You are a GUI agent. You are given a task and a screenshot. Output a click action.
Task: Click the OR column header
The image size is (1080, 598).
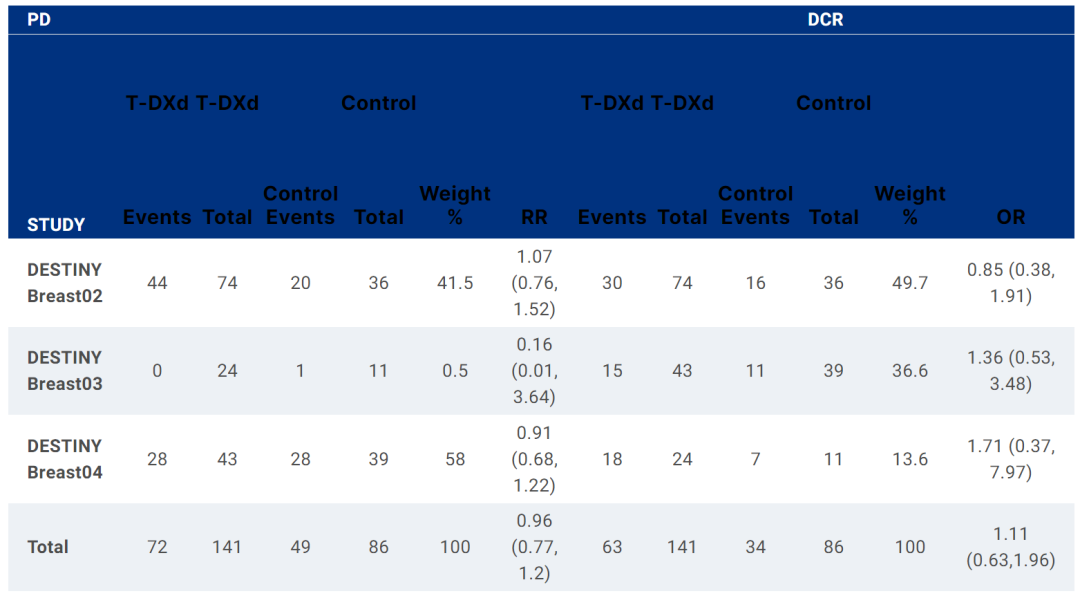click(x=1010, y=217)
